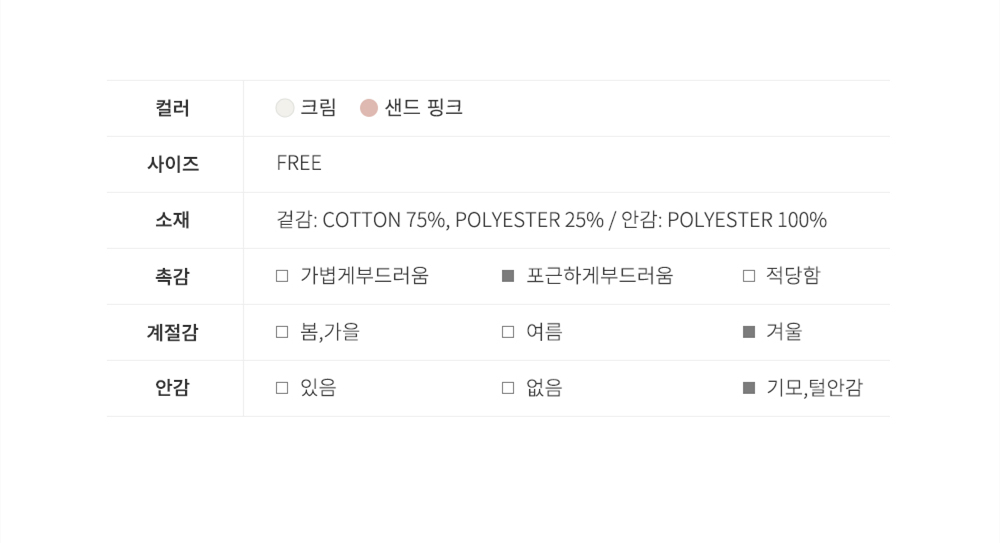Check the 적당함 texture box
The image size is (1000, 543).
[749, 276]
